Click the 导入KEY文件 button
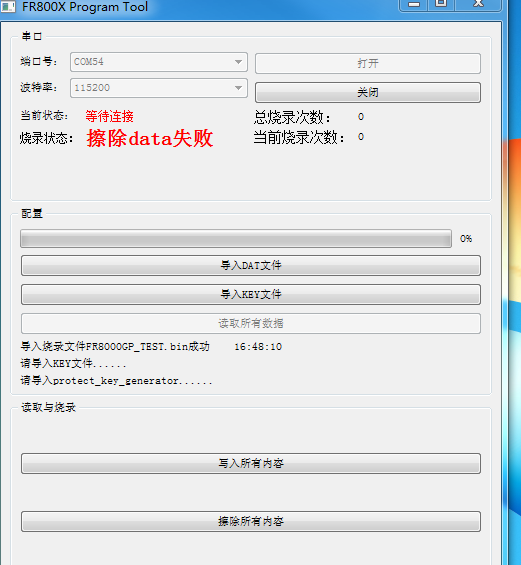Image resolution: width=521 pixels, height=565 pixels. tap(251, 294)
